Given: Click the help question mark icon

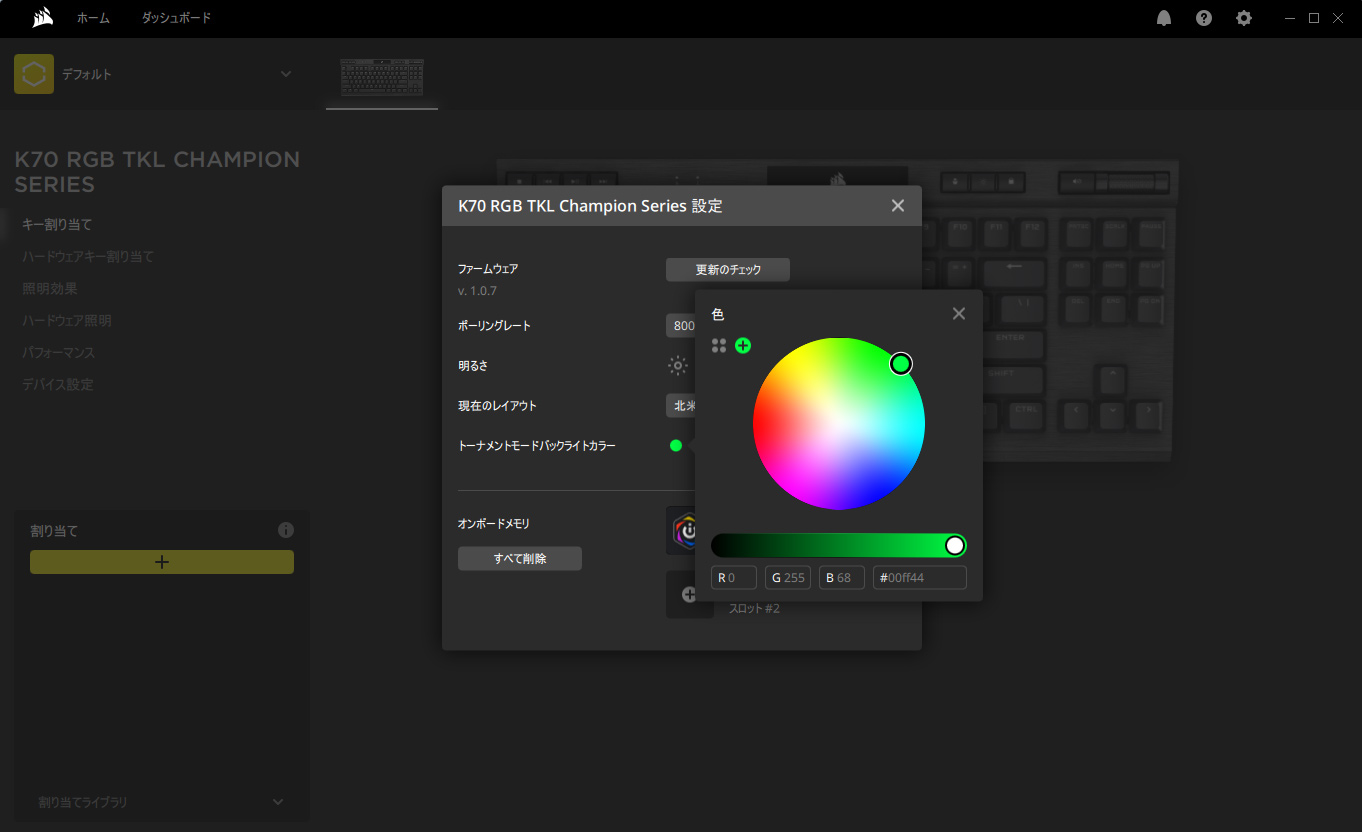Looking at the screenshot, I should click(1204, 18).
